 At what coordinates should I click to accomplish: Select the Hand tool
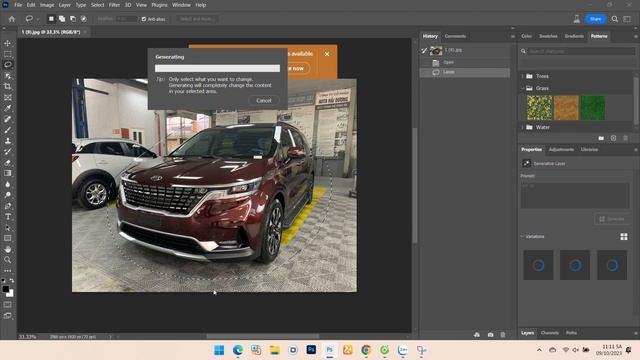[x=8, y=249]
